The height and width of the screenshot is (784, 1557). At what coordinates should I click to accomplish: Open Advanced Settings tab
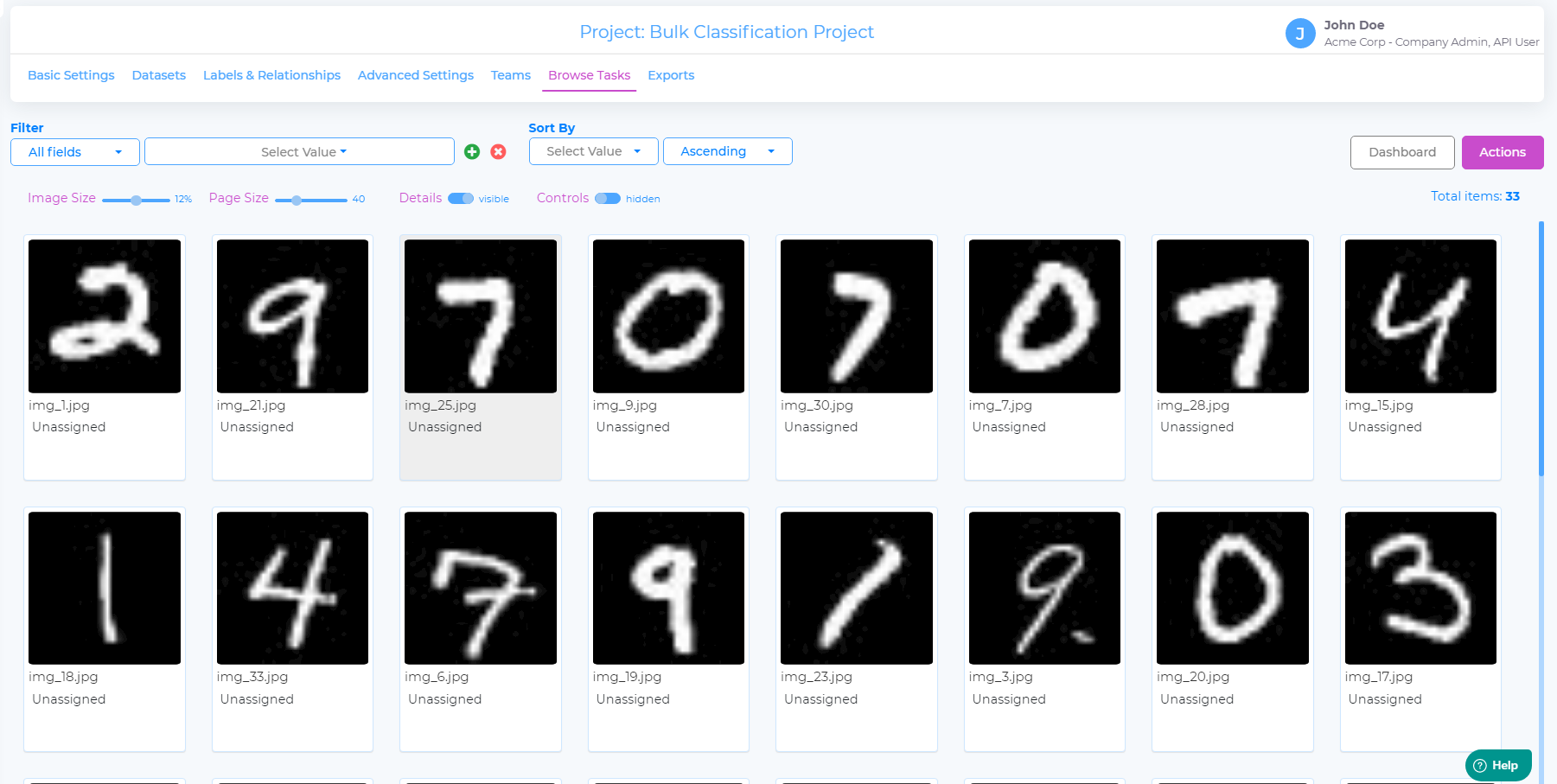tap(416, 75)
